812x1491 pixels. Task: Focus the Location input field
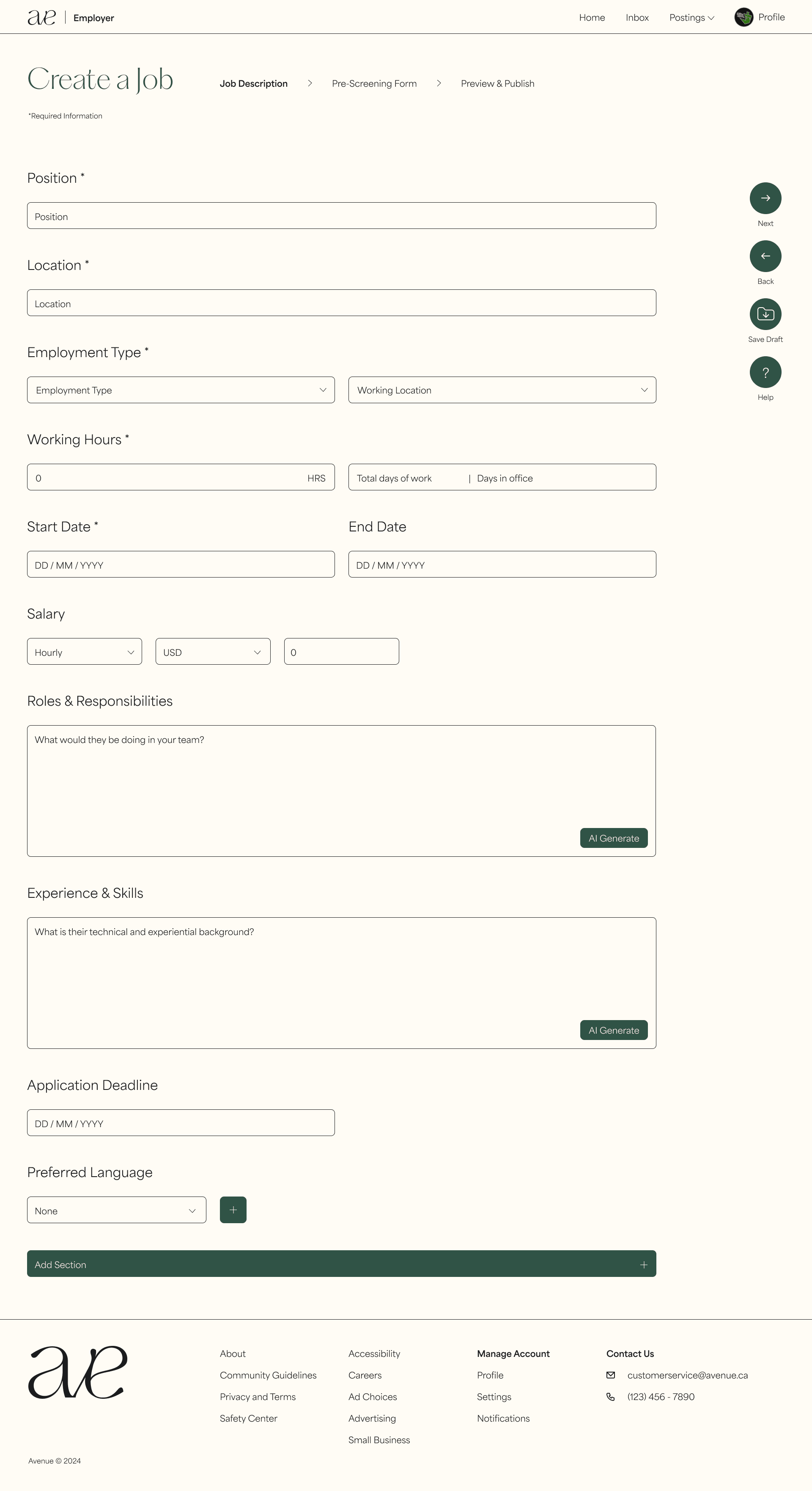point(341,303)
